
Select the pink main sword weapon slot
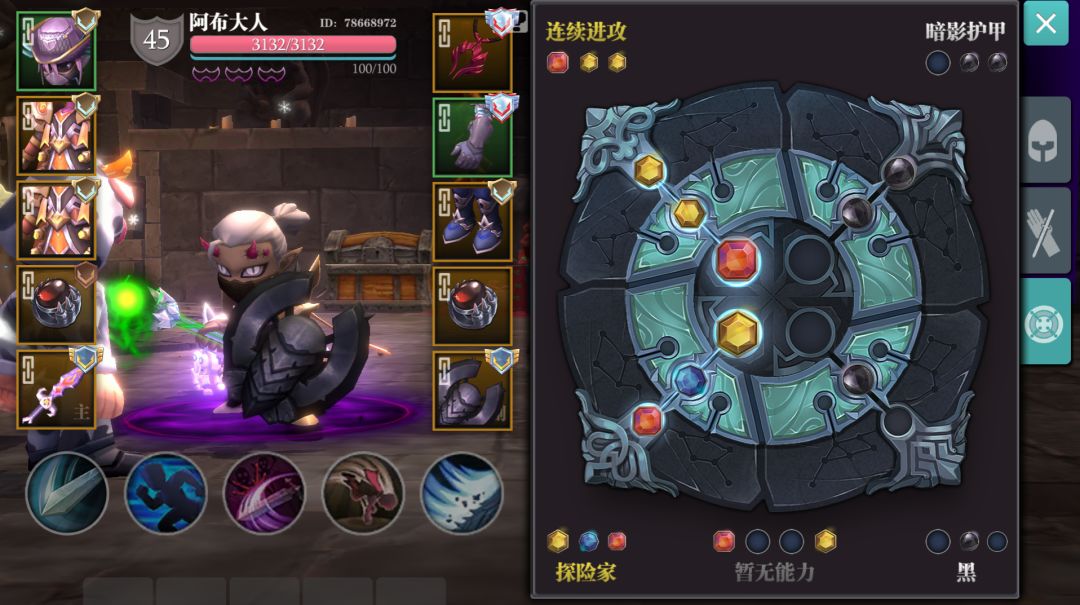(56, 389)
